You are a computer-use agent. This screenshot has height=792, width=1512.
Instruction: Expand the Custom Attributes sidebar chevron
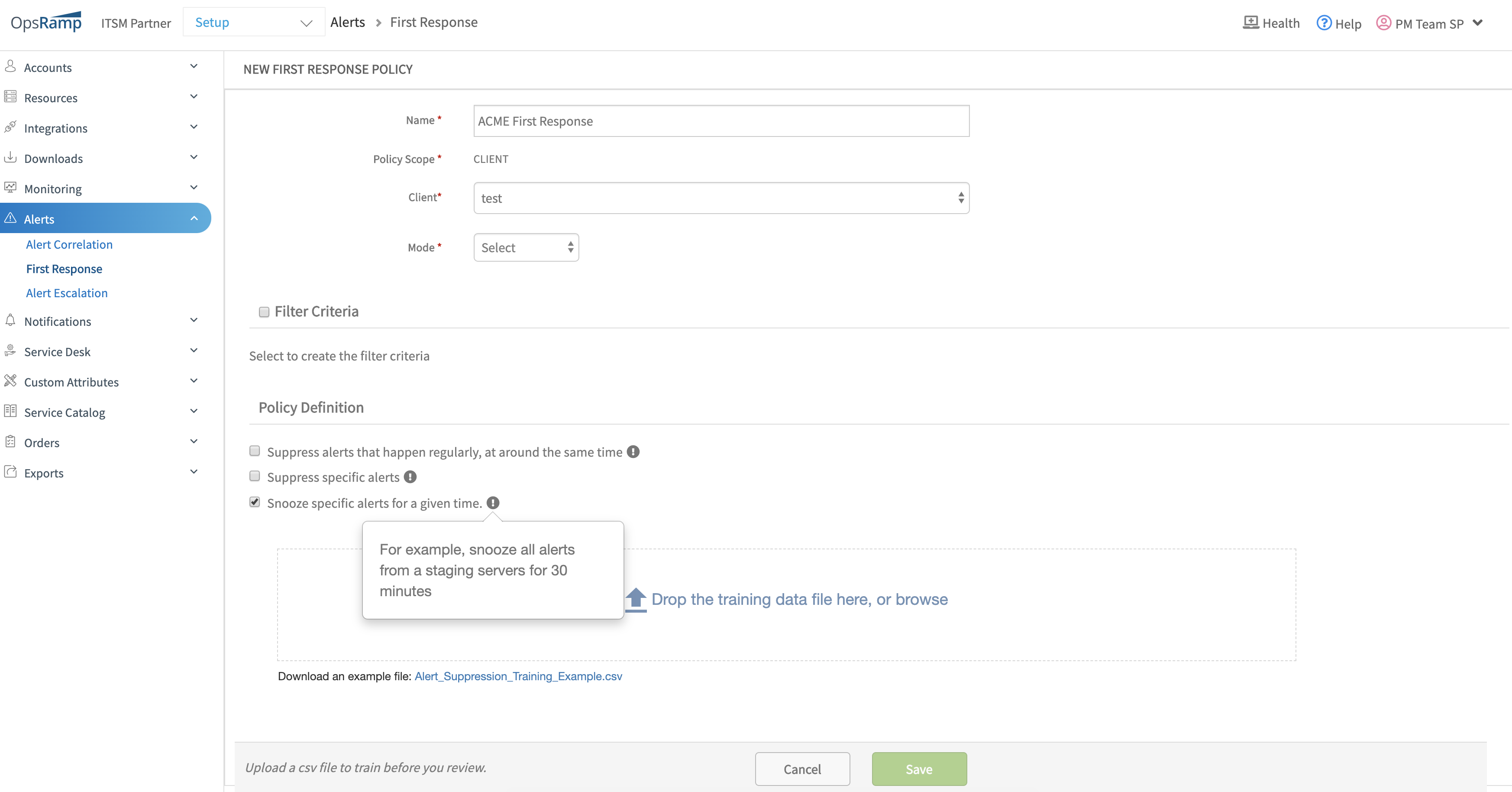194,381
